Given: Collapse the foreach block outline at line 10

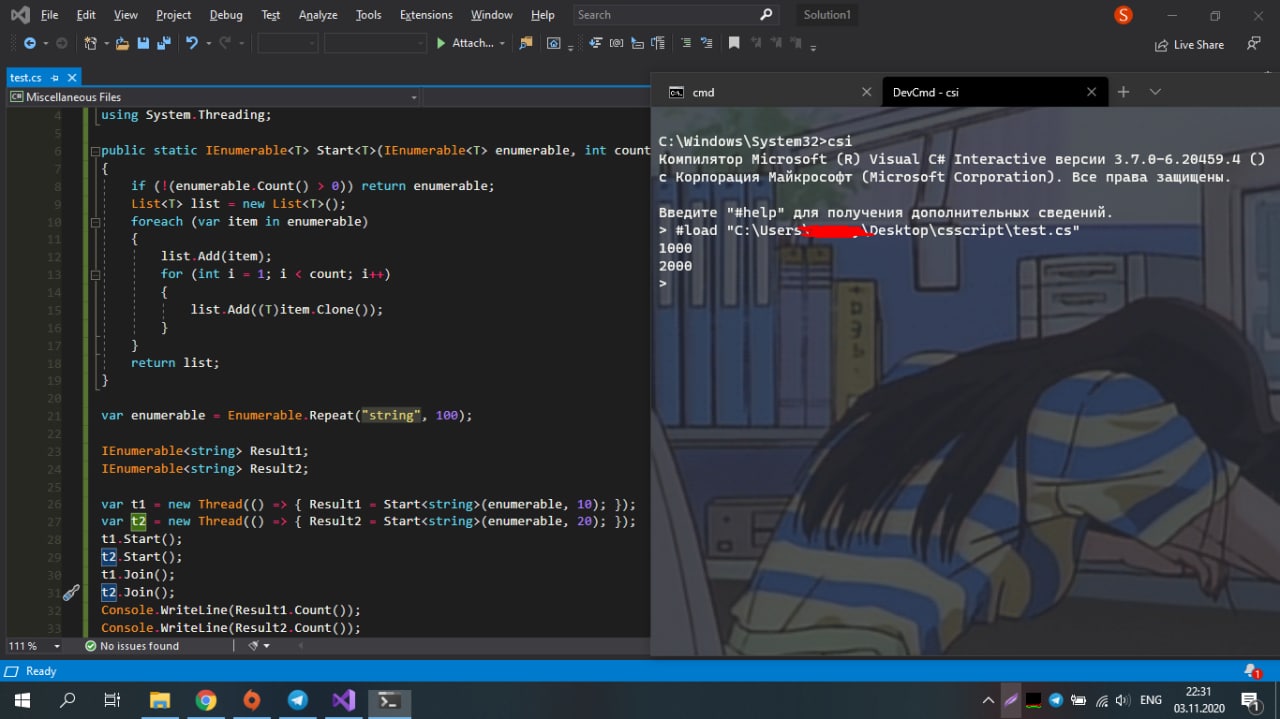Looking at the screenshot, I should 95,221.
